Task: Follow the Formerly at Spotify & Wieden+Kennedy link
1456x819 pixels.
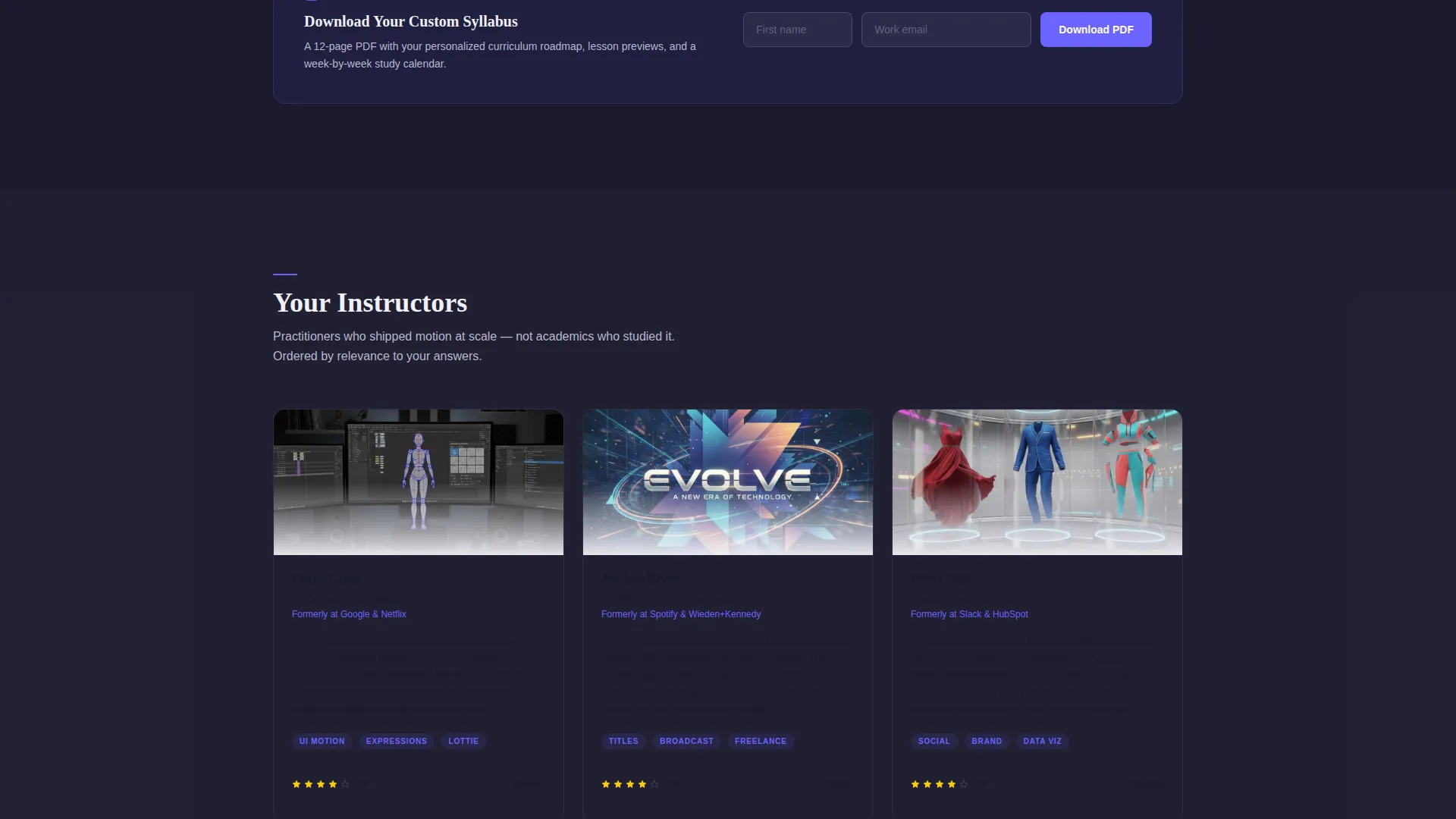Action: (x=681, y=614)
